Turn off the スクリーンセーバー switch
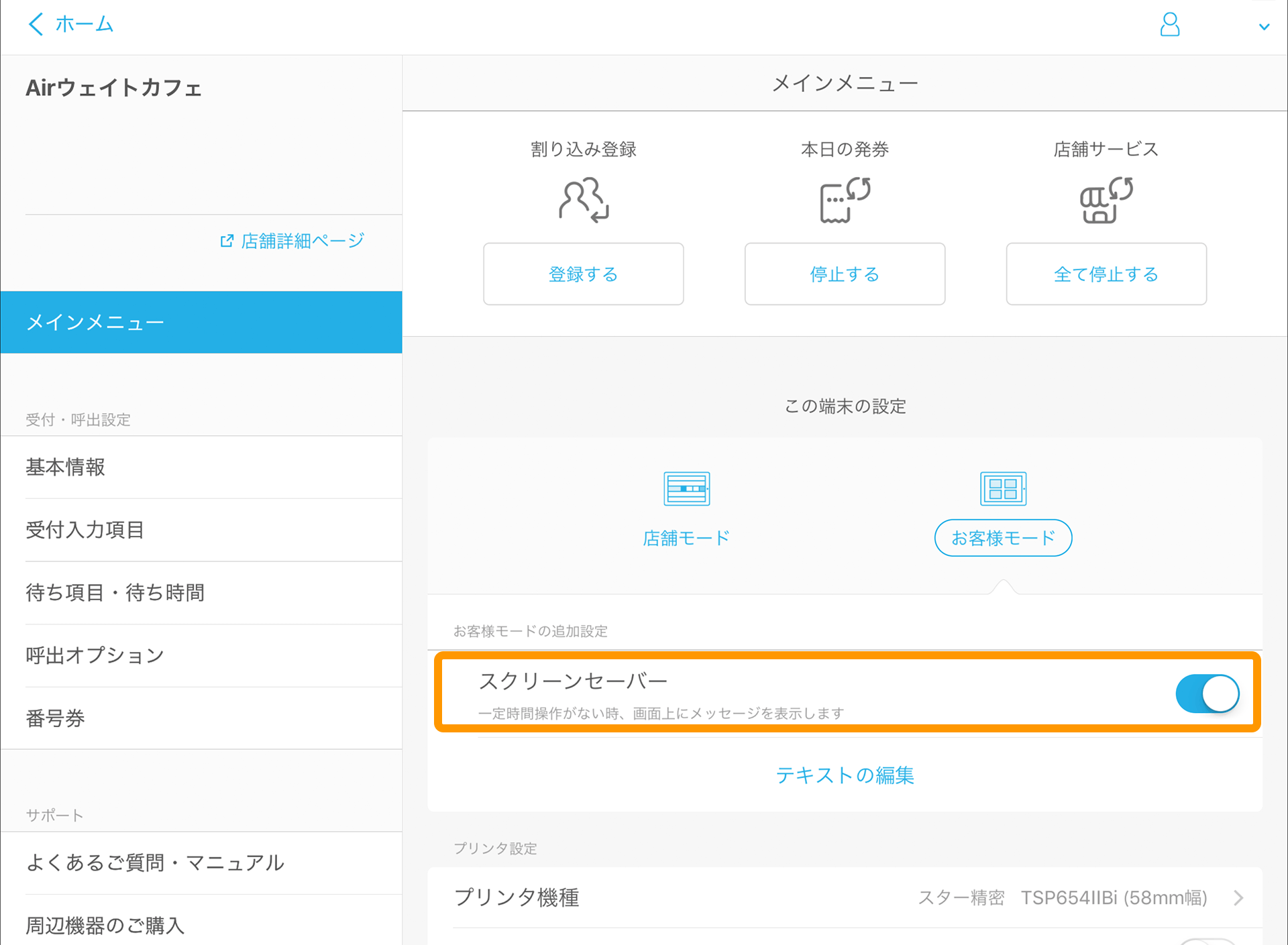The height and width of the screenshot is (945, 1288). click(x=1207, y=693)
